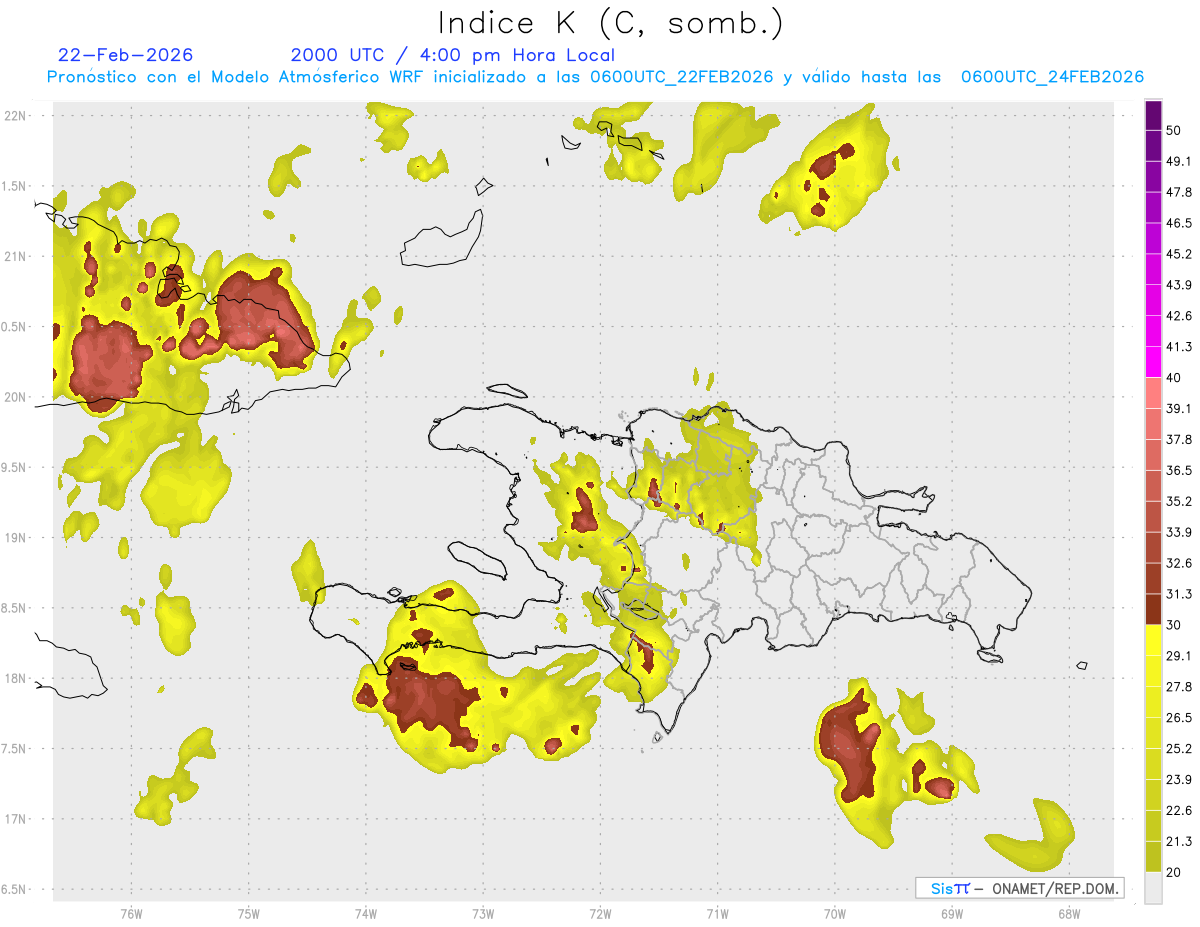Screen dimensions: 1200x927
Task: Select the '69W' longitude label
Action: pyautogui.click(x=952, y=913)
